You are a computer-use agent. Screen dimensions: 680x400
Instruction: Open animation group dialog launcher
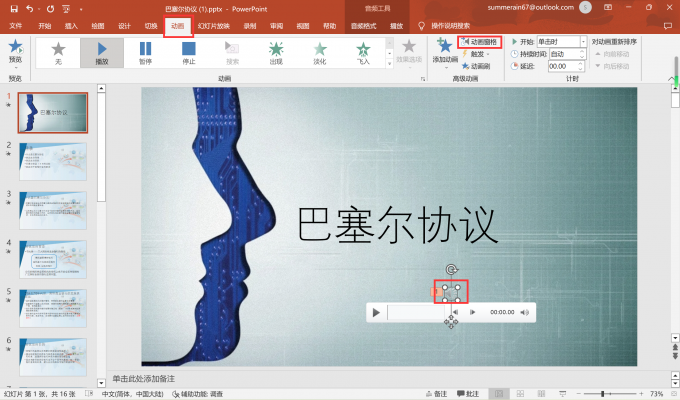click(x=422, y=79)
